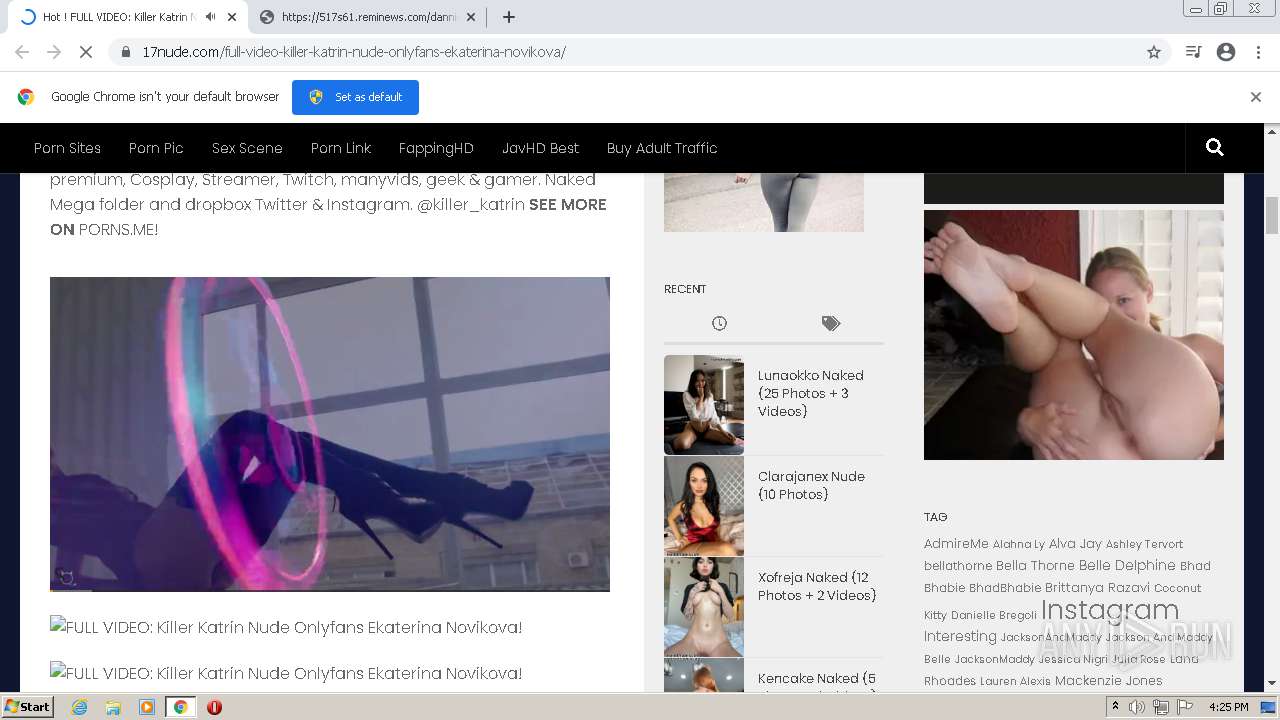The image size is (1280, 720).
Task: Open the system tray volume icon
Action: coord(1137,707)
